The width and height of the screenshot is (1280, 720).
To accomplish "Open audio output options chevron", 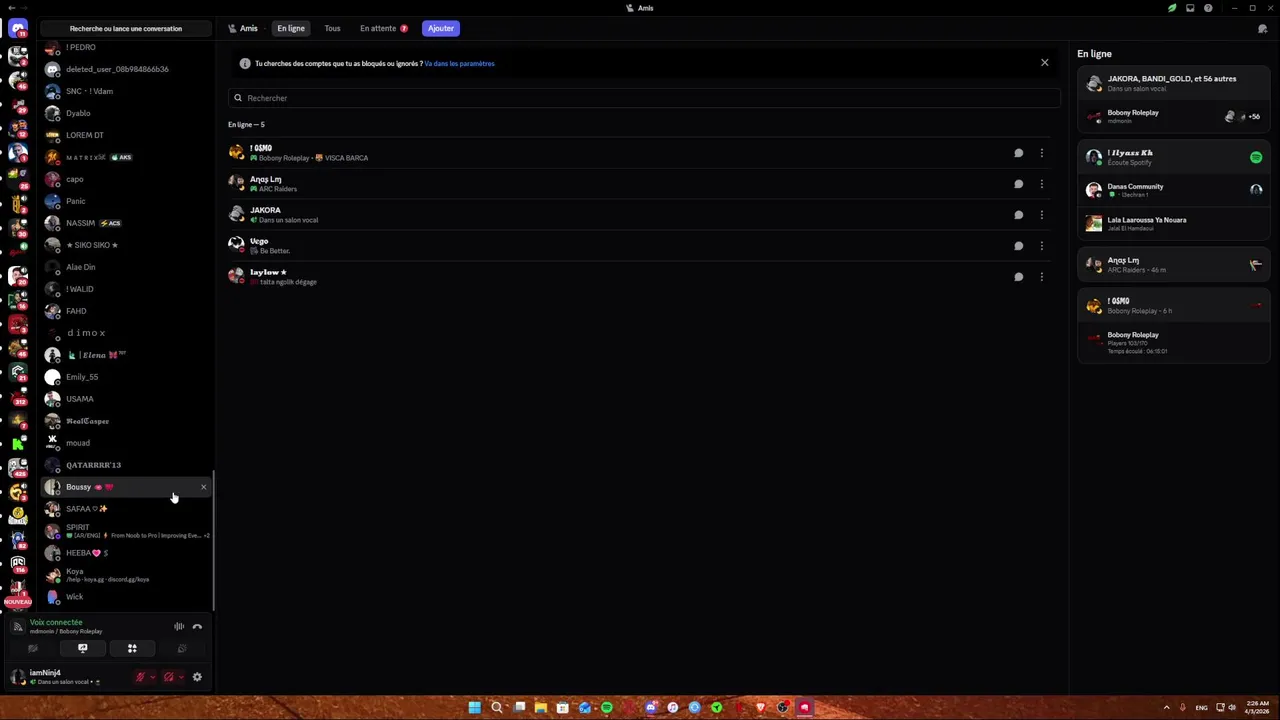I will (x=181, y=677).
